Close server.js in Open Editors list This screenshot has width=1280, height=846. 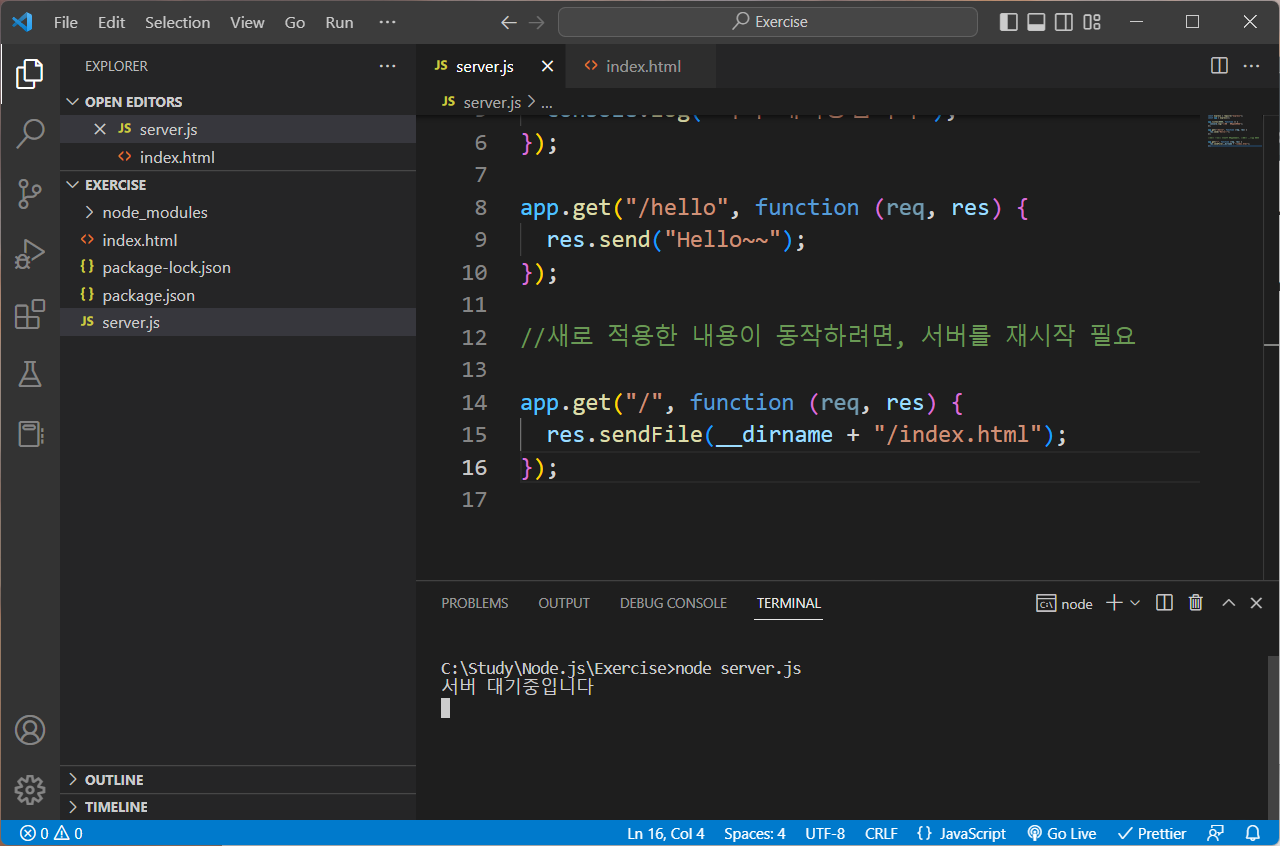[x=99, y=129]
